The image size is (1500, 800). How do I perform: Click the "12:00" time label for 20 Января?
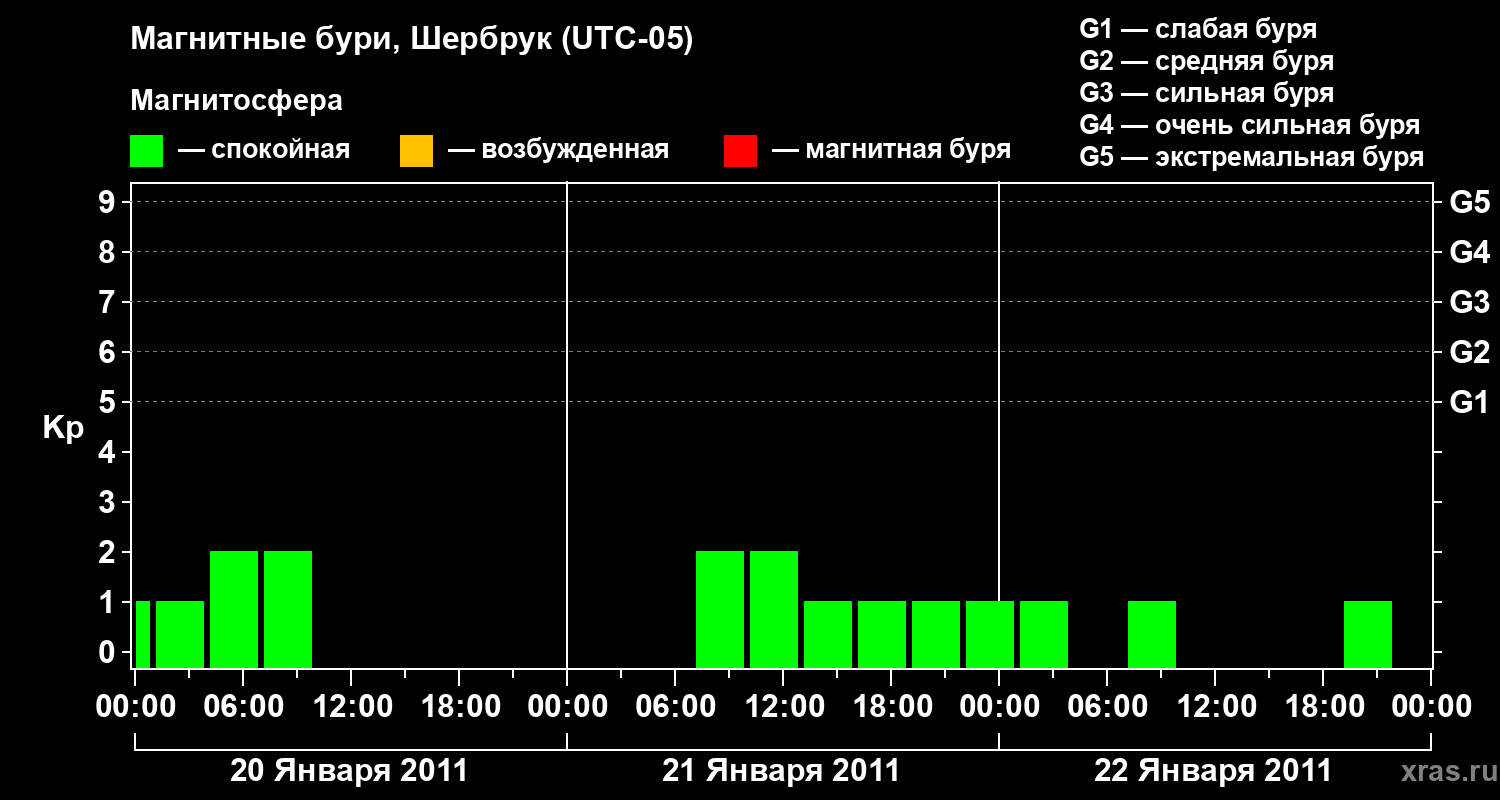click(351, 706)
